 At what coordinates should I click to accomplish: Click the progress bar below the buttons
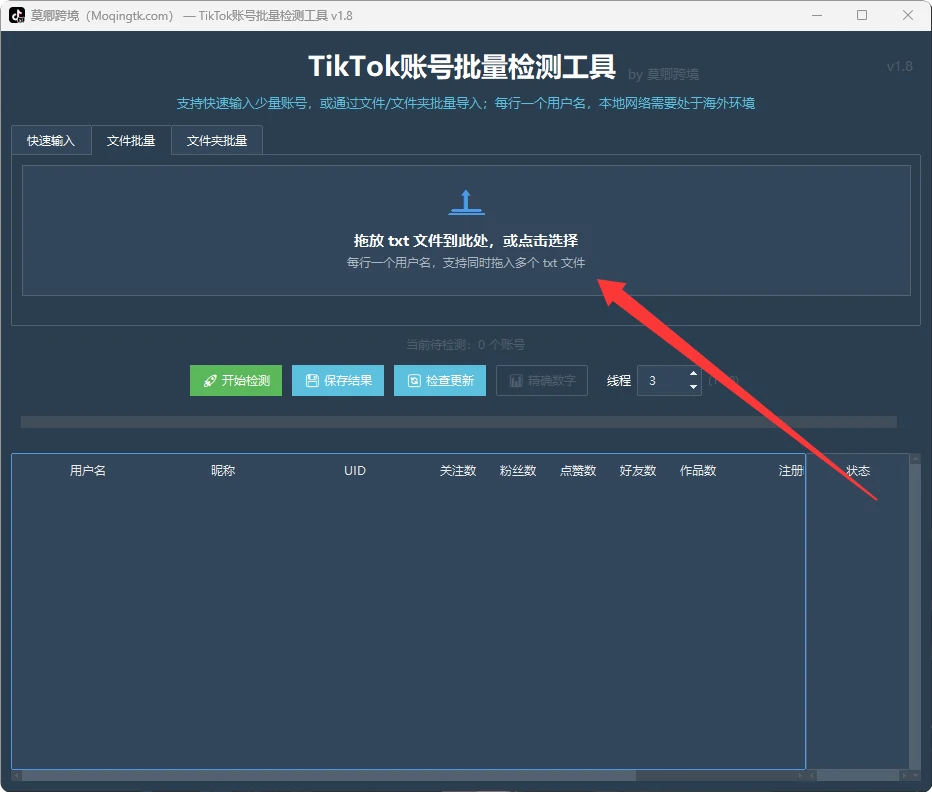coord(459,422)
